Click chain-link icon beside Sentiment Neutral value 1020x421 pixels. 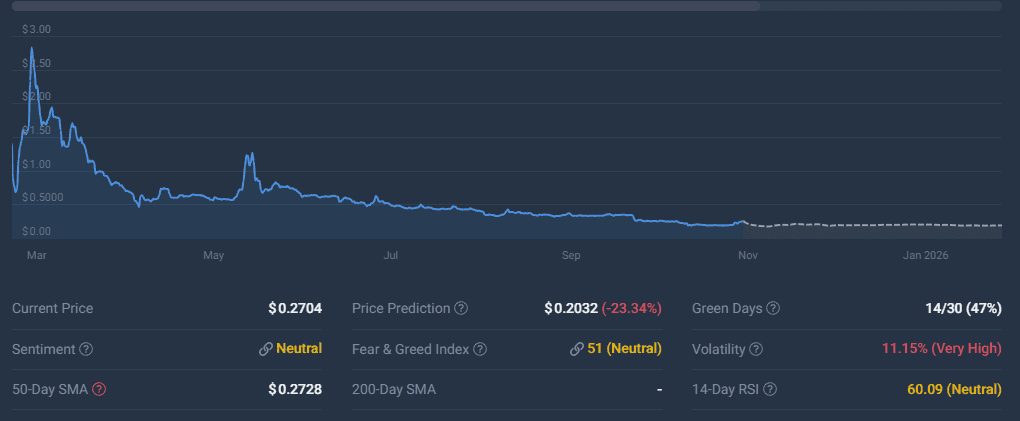click(265, 349)
